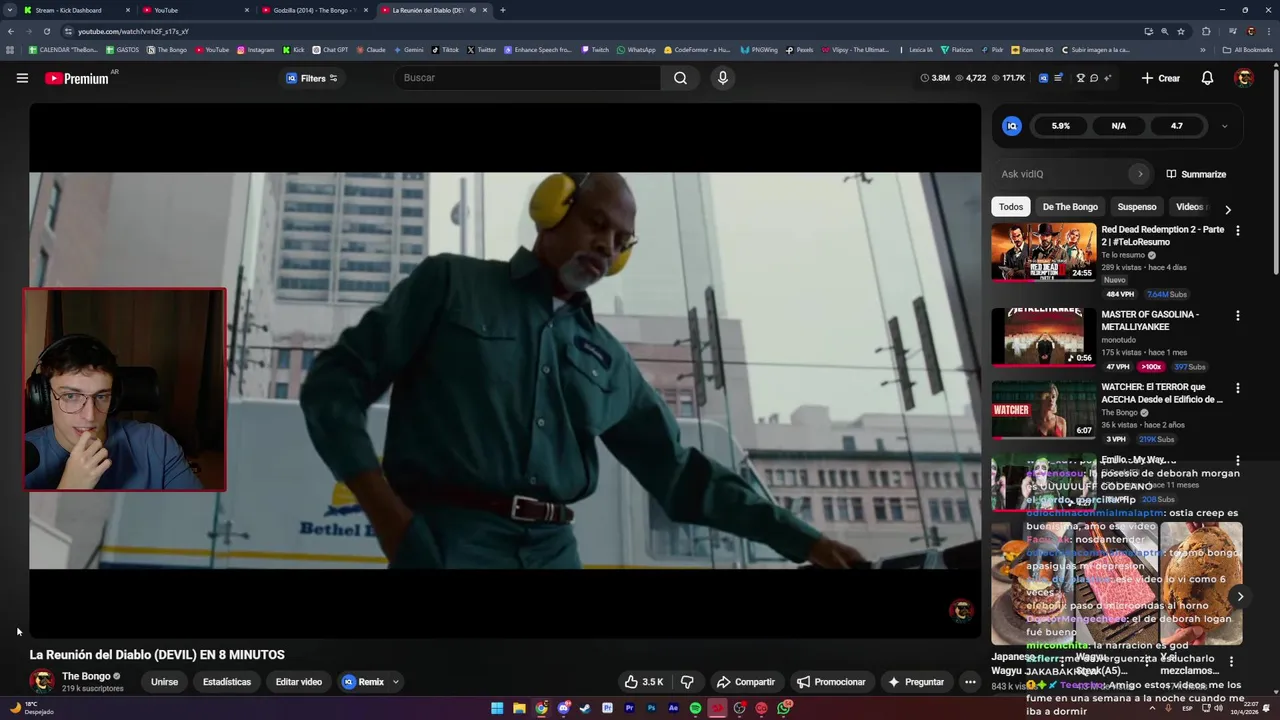Click the vidIQ sparkle icon in header
This screenshot has height=720, width=1280.
pyautogui.click(x=1108, y=78)
